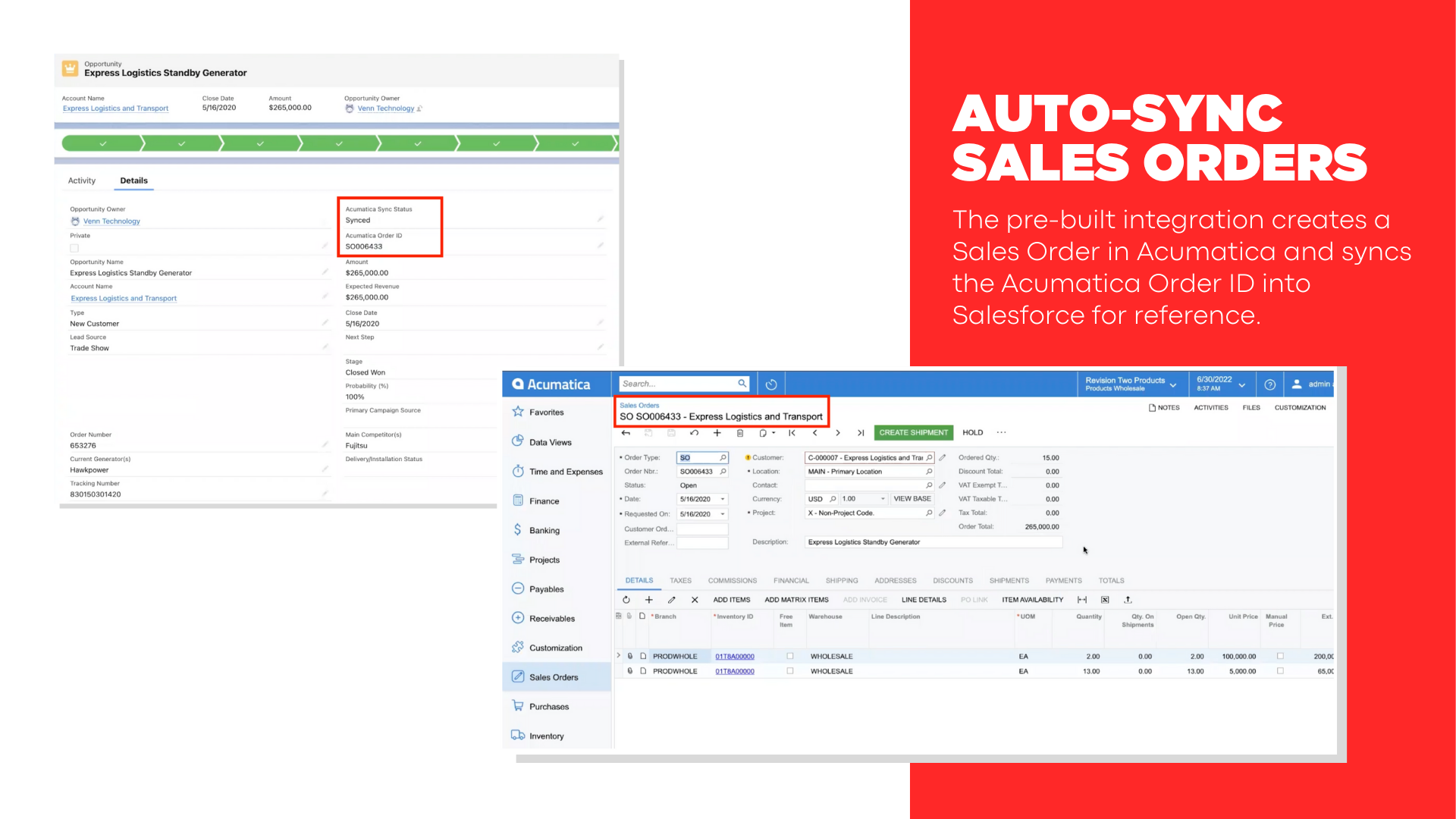
Task: Click VIEW BASE currency button
Action: coord(912,499)
